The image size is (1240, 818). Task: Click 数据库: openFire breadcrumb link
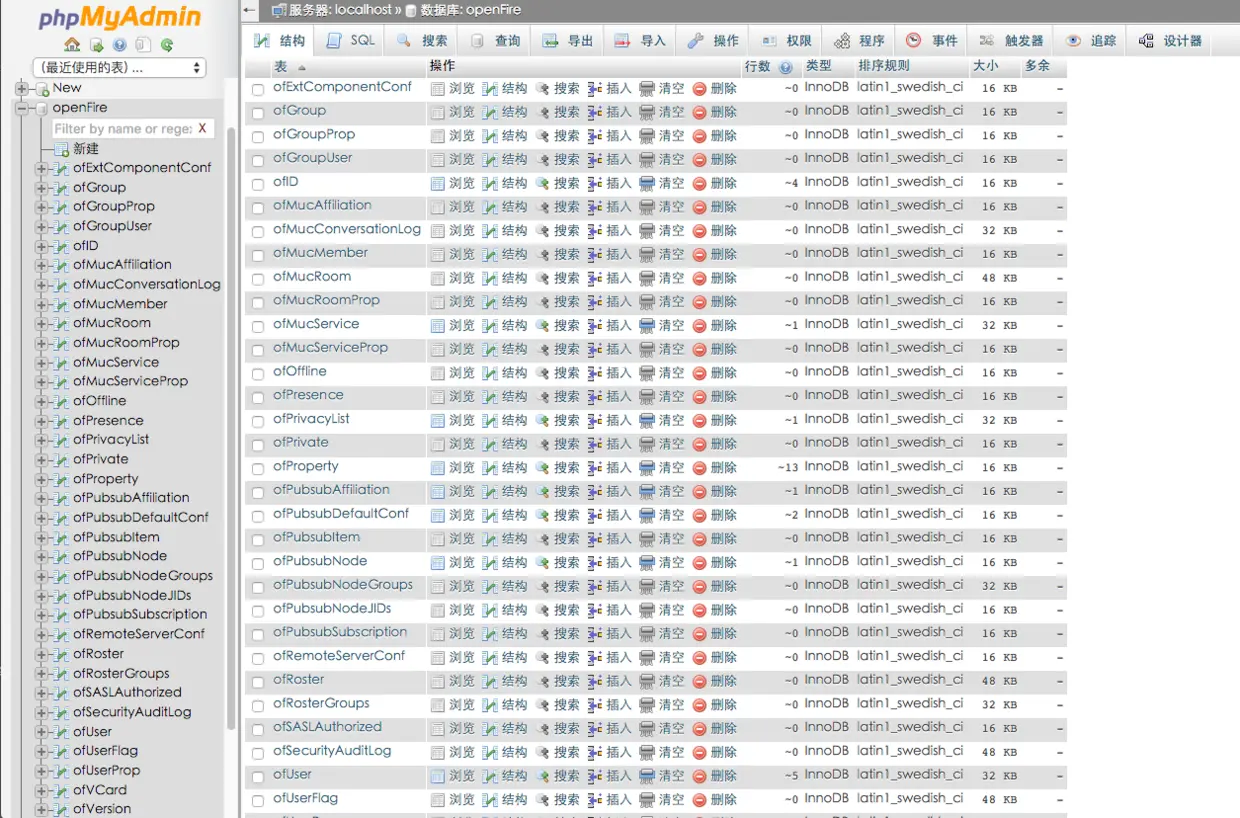click(x=470, y=10)
